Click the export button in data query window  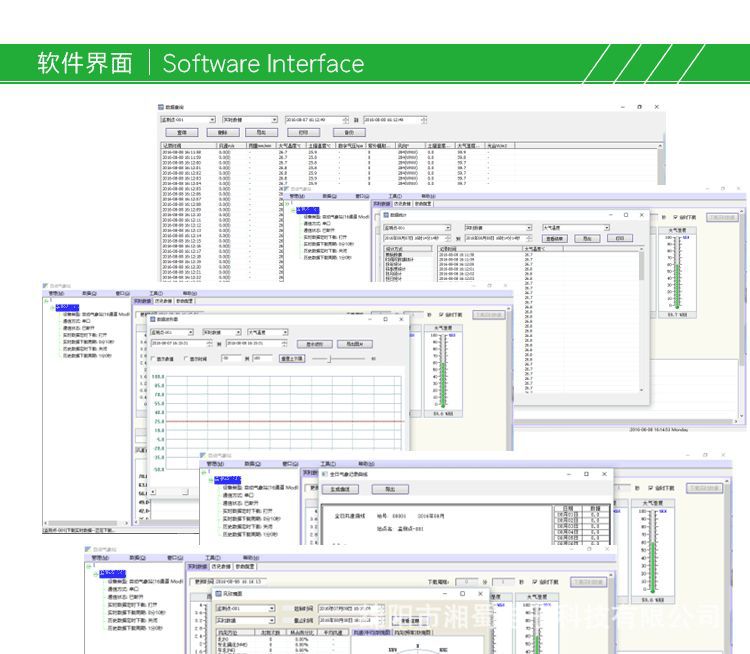261,133
